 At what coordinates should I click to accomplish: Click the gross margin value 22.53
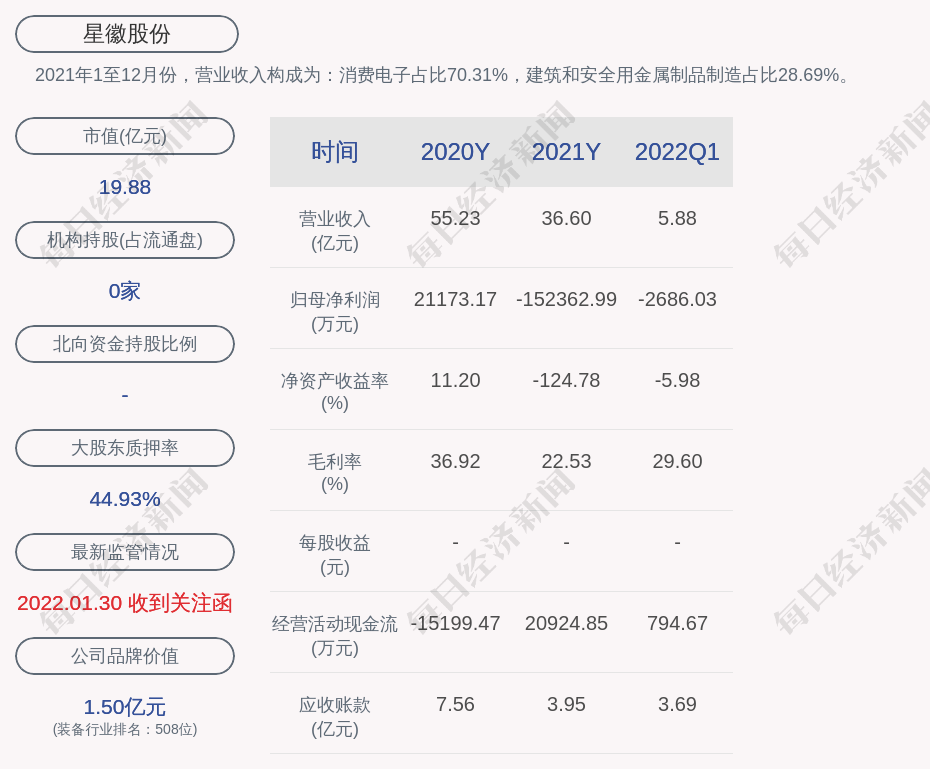566,461
